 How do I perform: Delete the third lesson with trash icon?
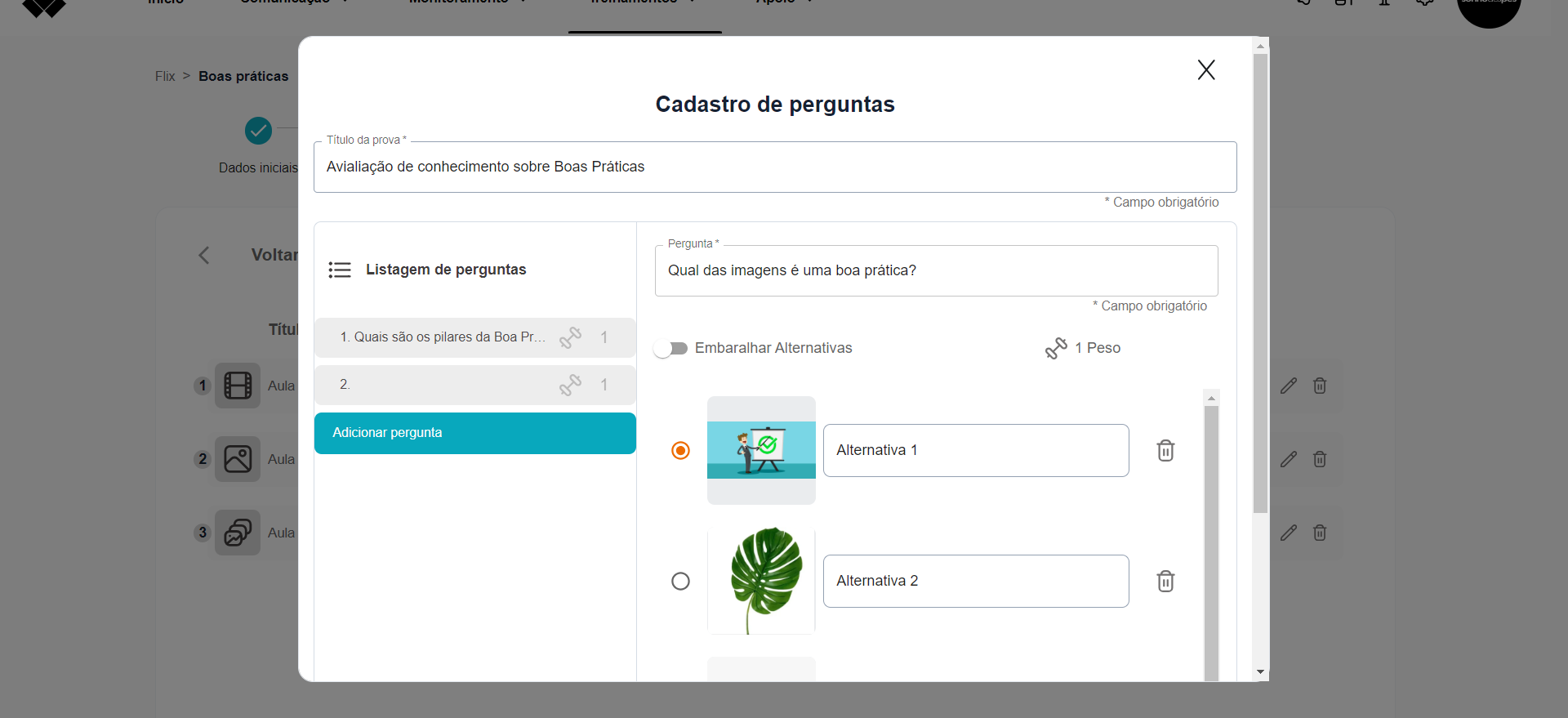(x=1320, y=533)
